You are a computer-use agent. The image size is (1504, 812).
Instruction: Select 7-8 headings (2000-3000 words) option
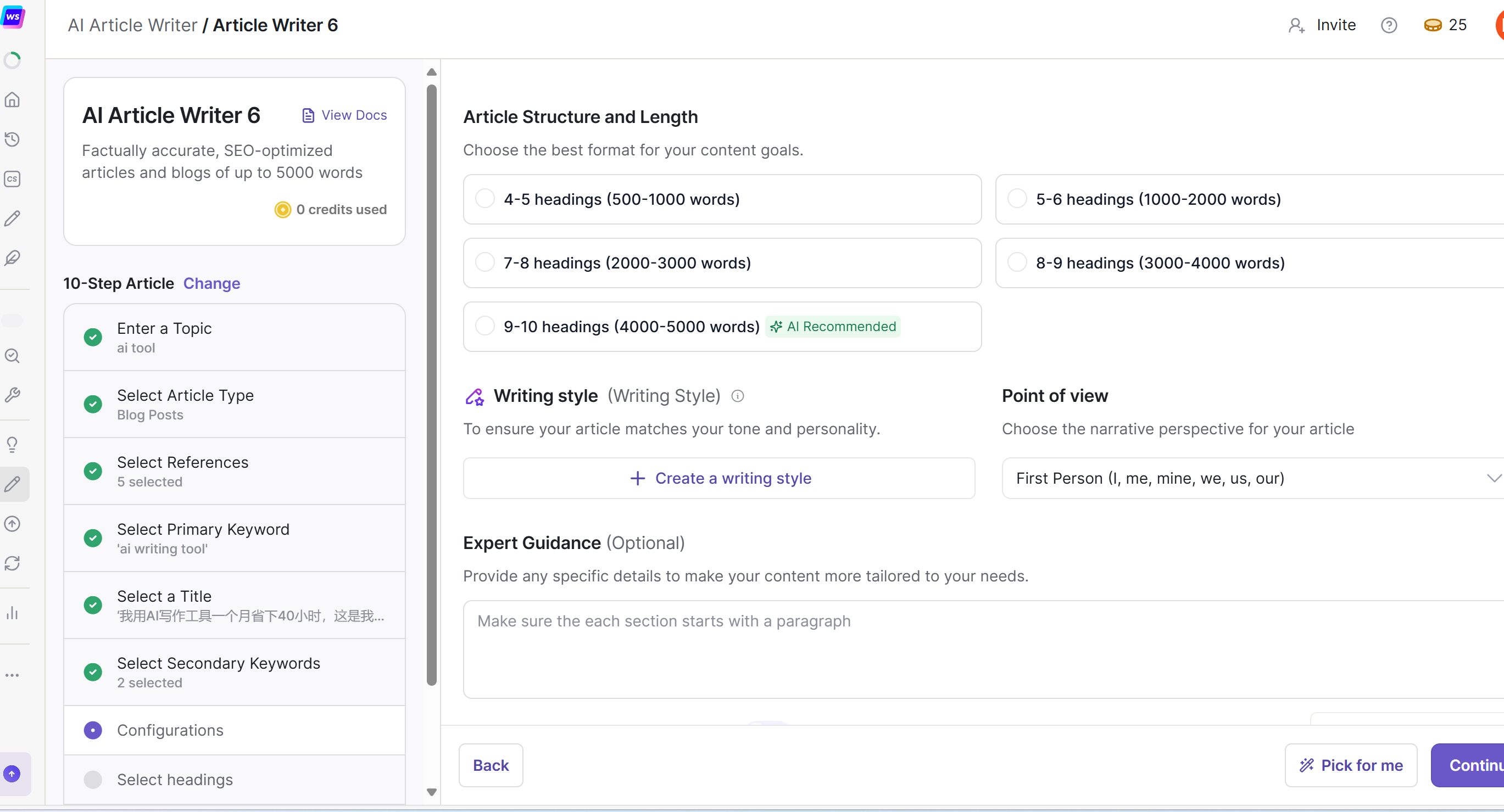click(484, 262)
